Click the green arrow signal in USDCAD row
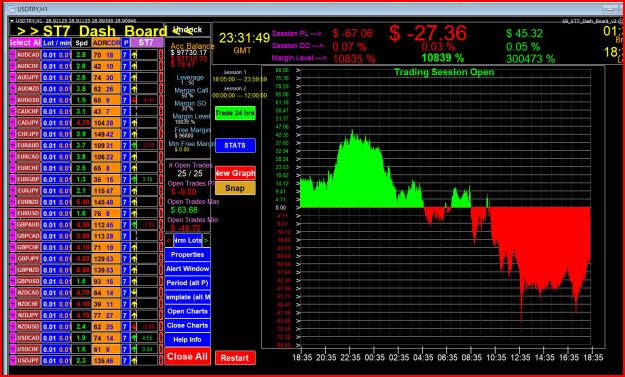This screenshot has height=377, width=625. pos(134,338)
